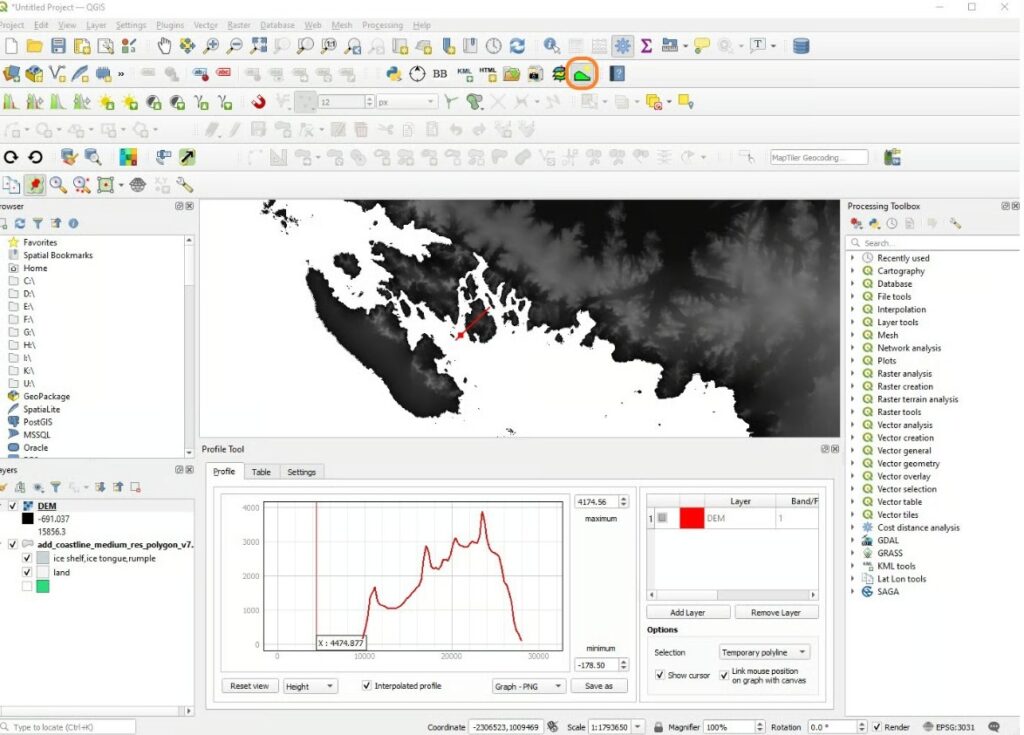Click the EPSG:3031 projection status button

[949, 727]
